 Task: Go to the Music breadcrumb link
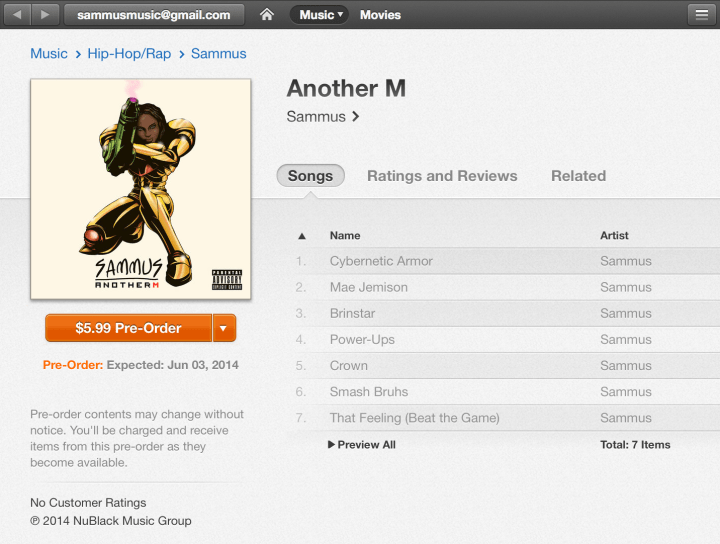click(49, 54)
